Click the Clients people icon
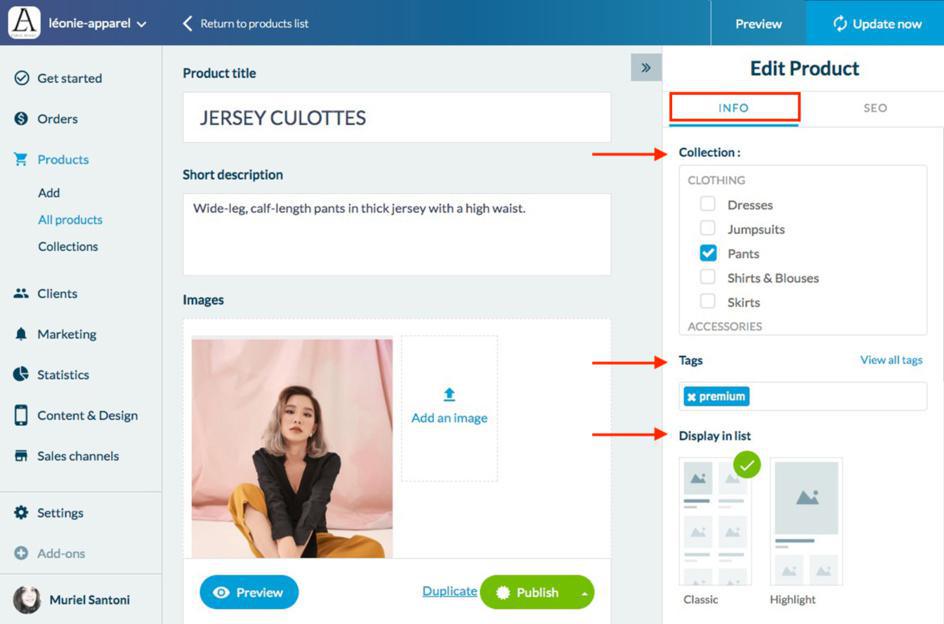The width and height of the screenshot is (944, 624). click(21, 294)
